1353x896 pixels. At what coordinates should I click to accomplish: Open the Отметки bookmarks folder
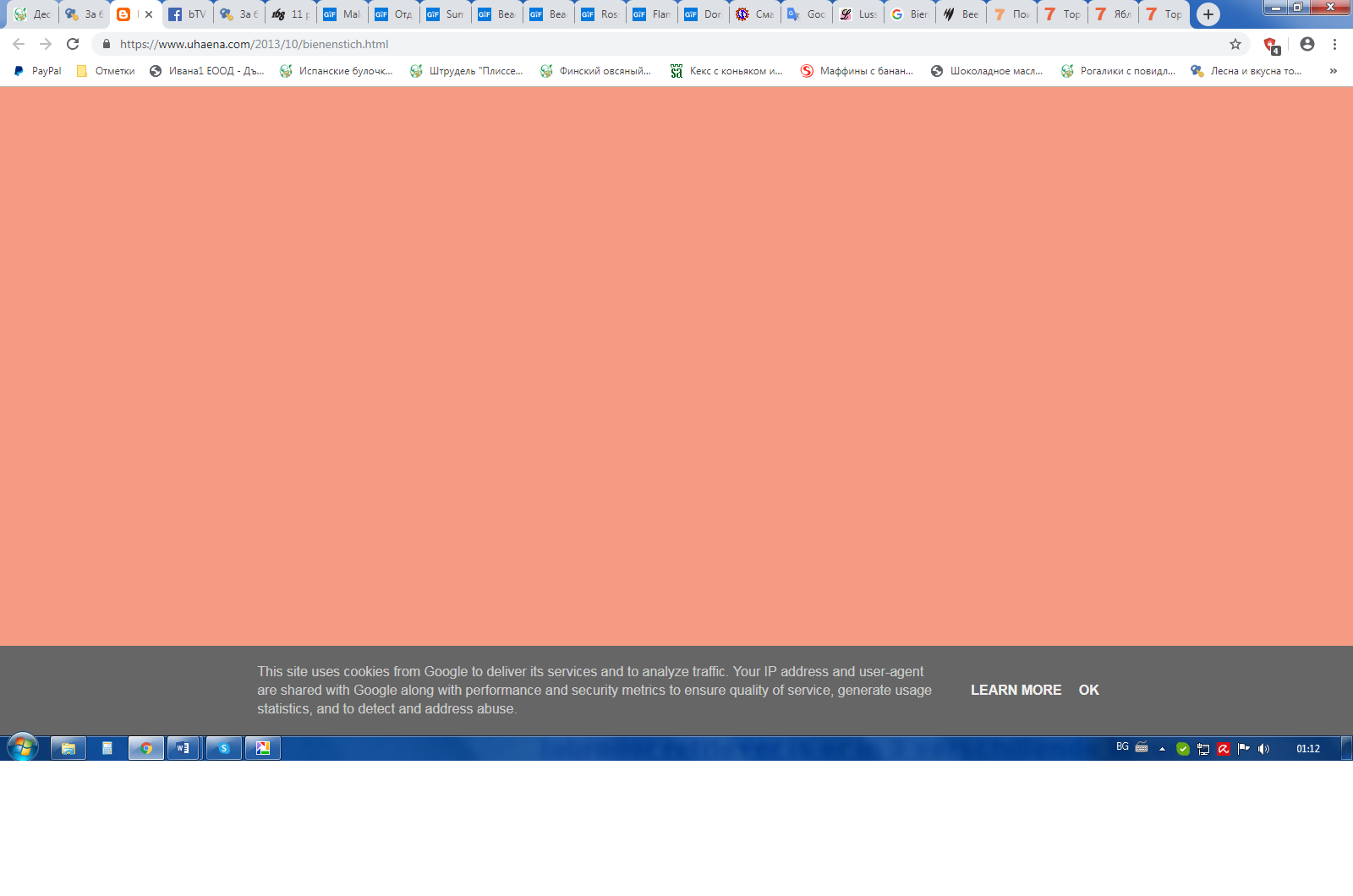tap(106, 71)
